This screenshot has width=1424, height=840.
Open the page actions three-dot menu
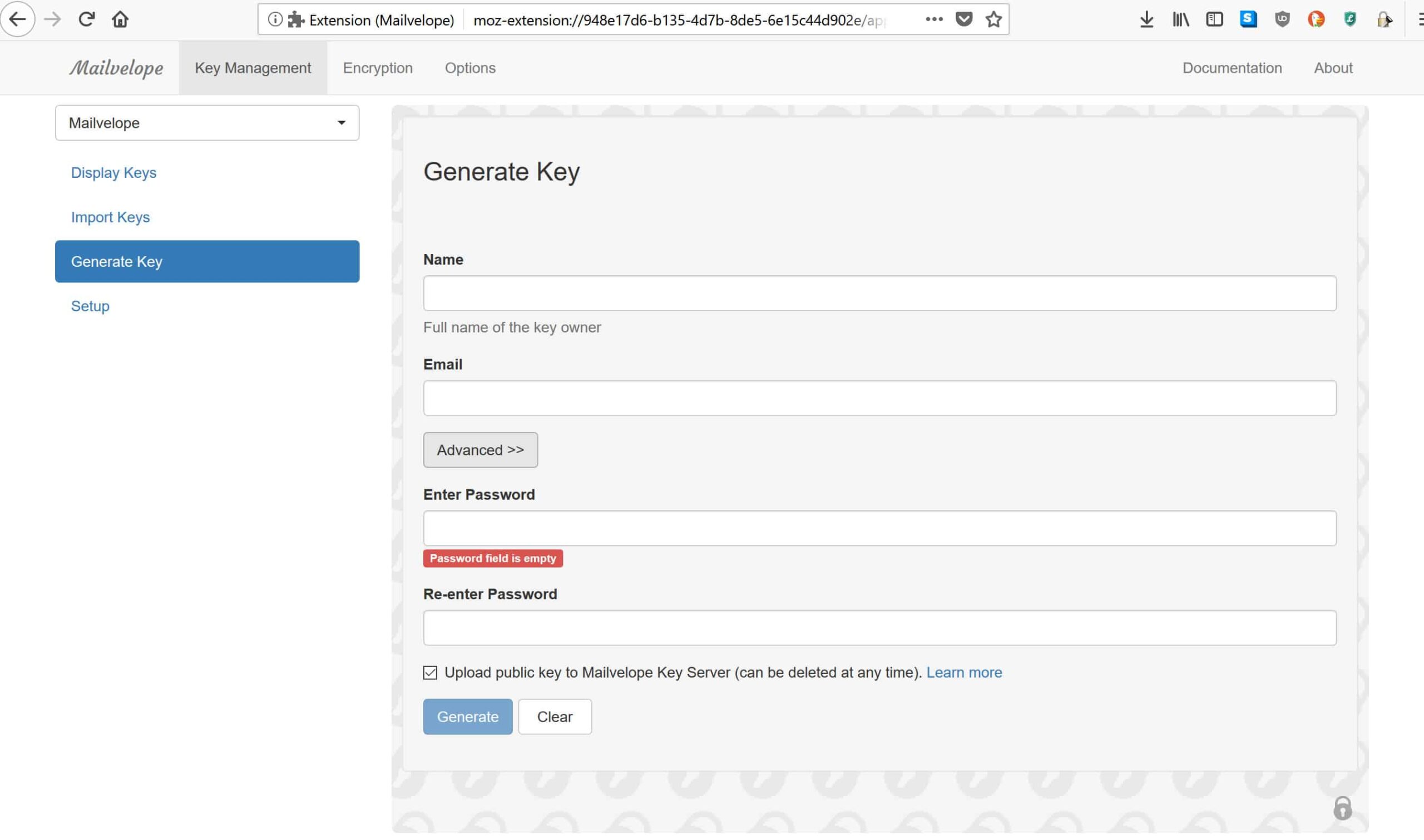(x=934, y=20)
